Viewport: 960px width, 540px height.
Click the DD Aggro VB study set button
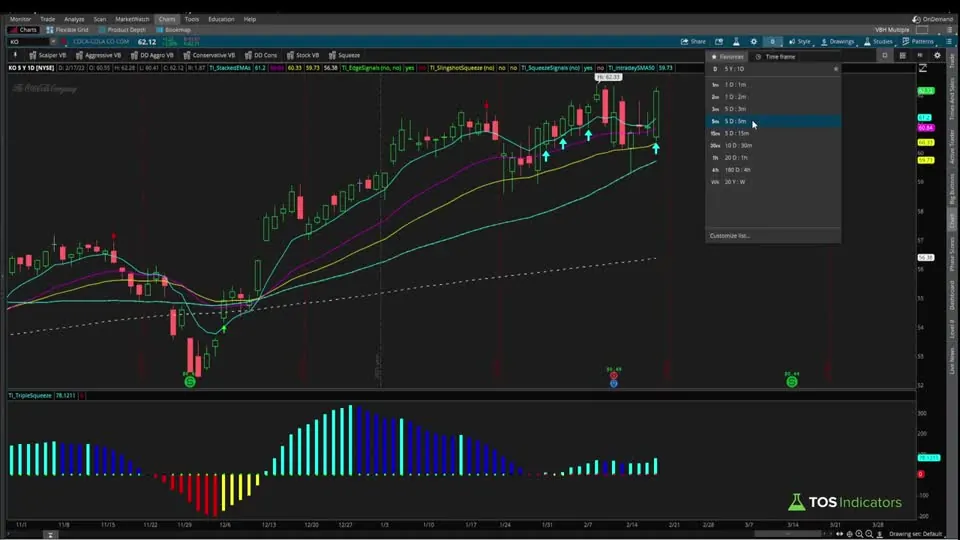(x=152, y=55)
